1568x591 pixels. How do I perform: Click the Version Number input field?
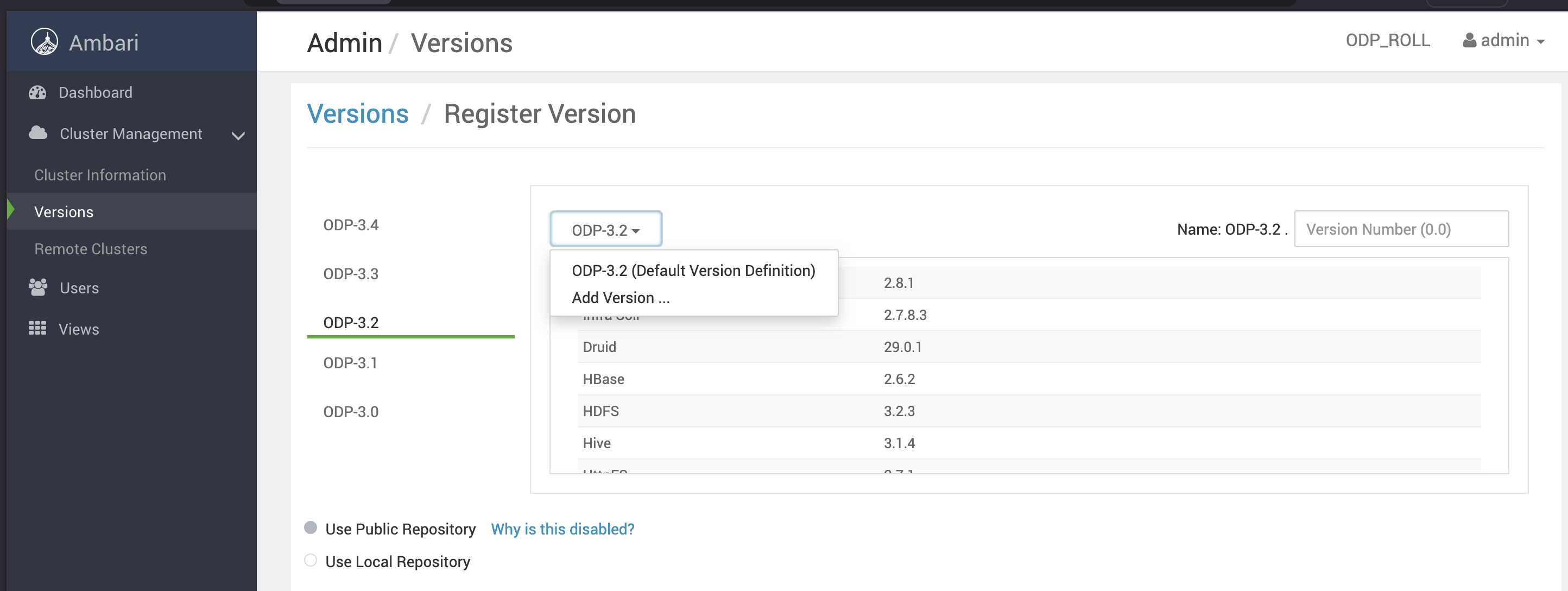pos(1401,229)
